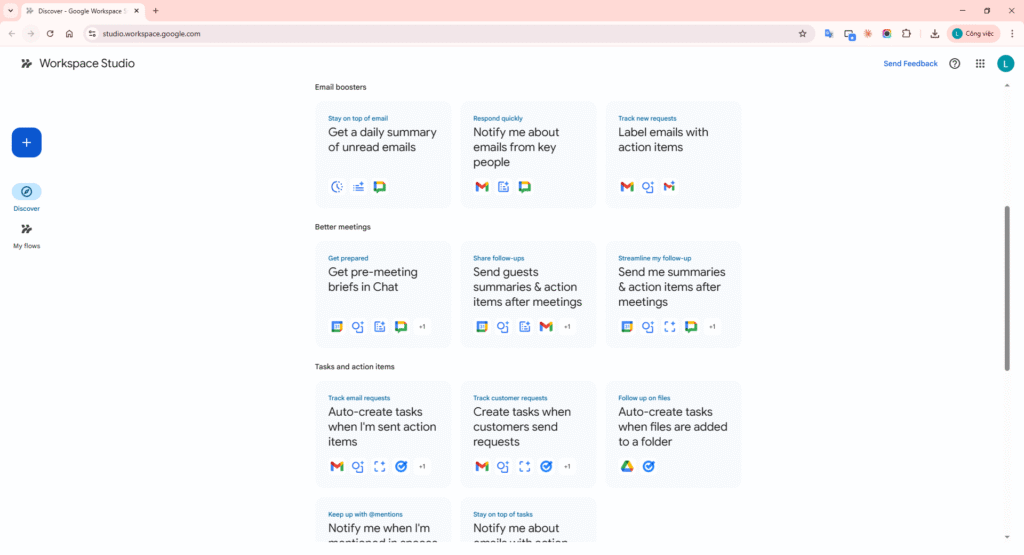Click the blue create new flow button
This screenshot has width=1024, height=555.
(x=26, y=143)
